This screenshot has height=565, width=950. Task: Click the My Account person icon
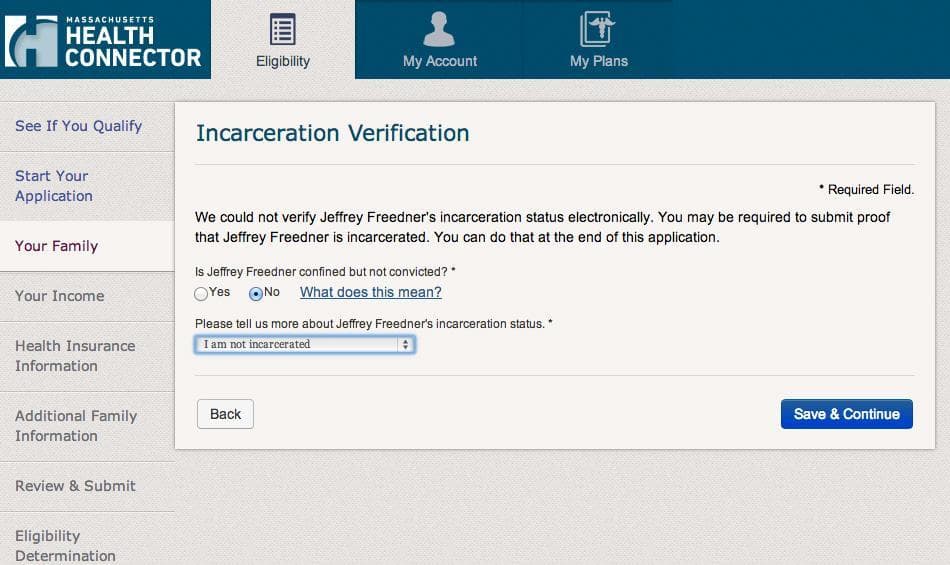click(439, 28)
